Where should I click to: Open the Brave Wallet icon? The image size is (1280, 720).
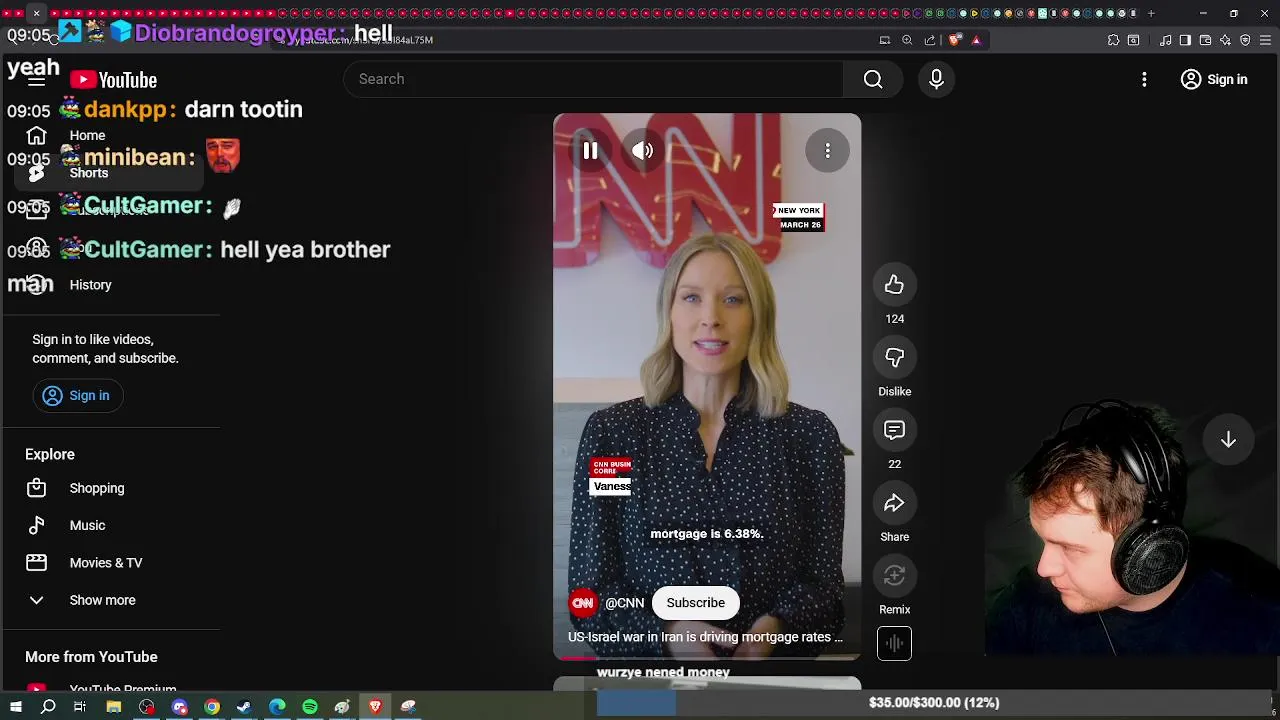(1205, 40)
